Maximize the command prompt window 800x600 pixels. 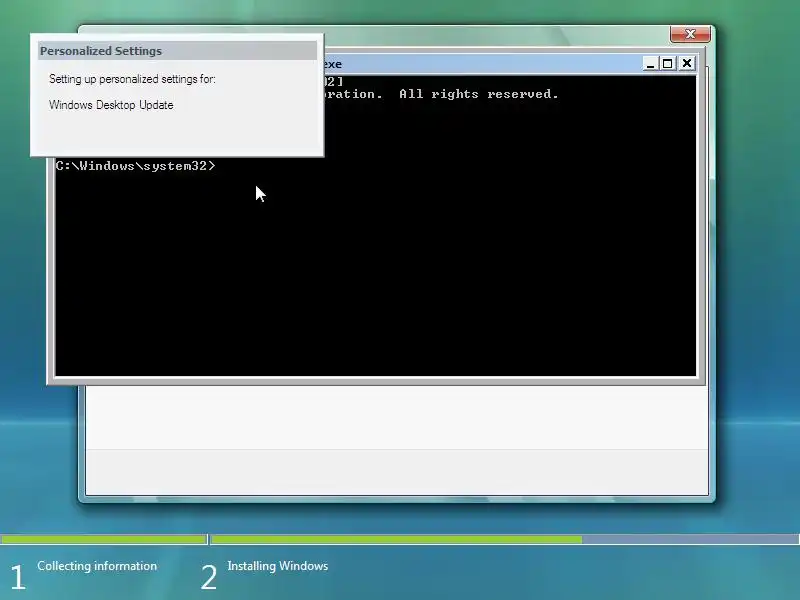(x=667, y=64)
